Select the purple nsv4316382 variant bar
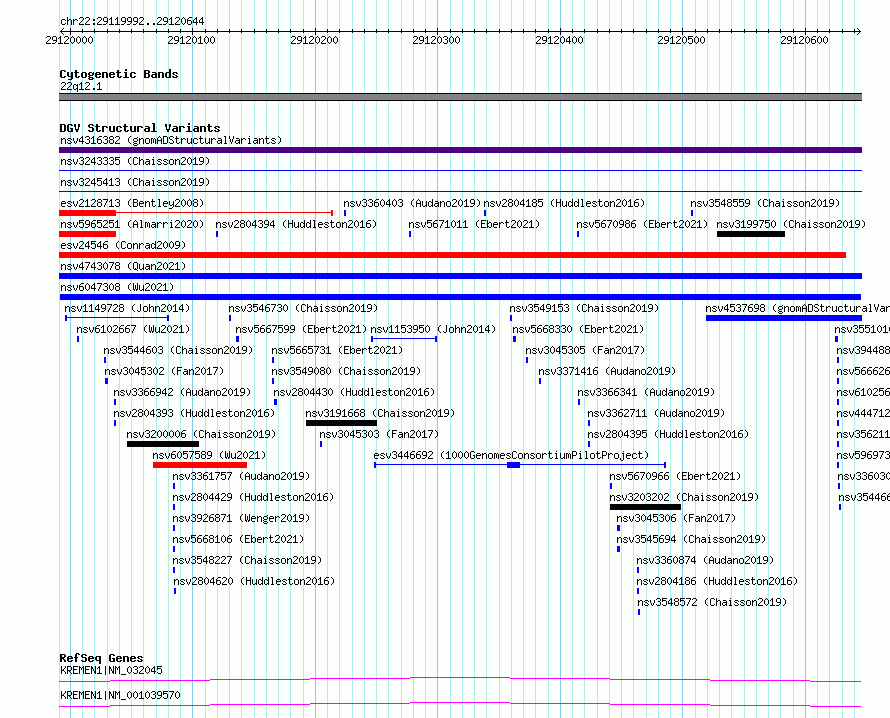 click(460, 150)
